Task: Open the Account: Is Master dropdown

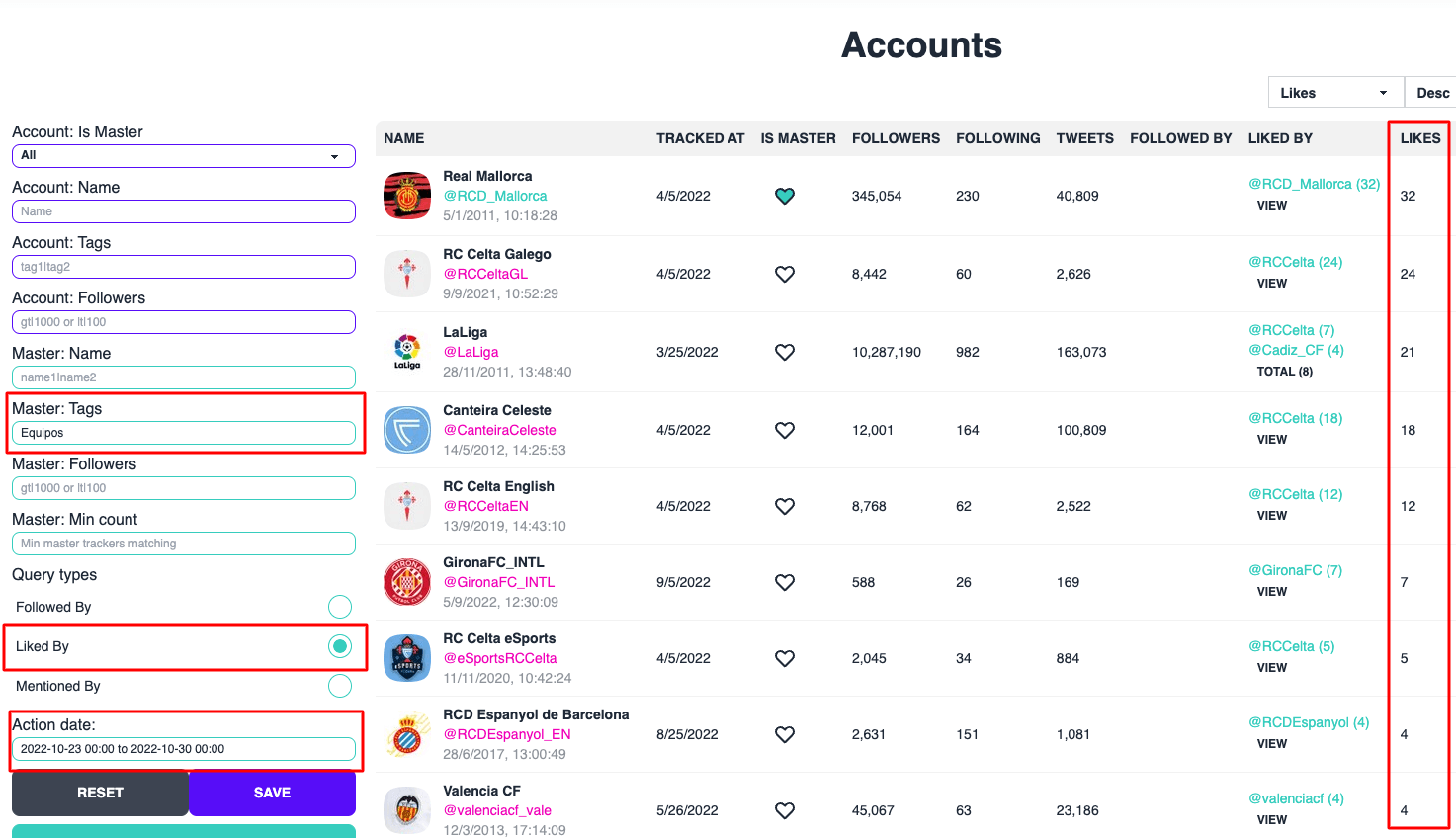Action: [x=183, y=155]
